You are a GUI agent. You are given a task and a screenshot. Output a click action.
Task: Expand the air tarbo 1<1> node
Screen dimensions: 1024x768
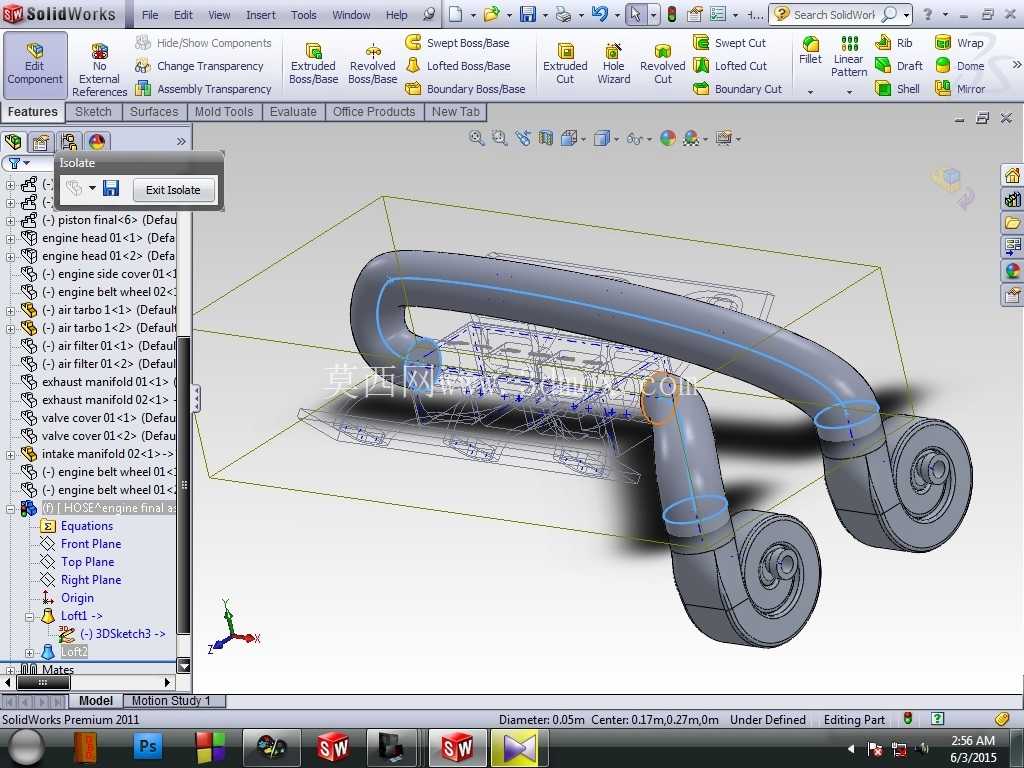click(10, 311)
